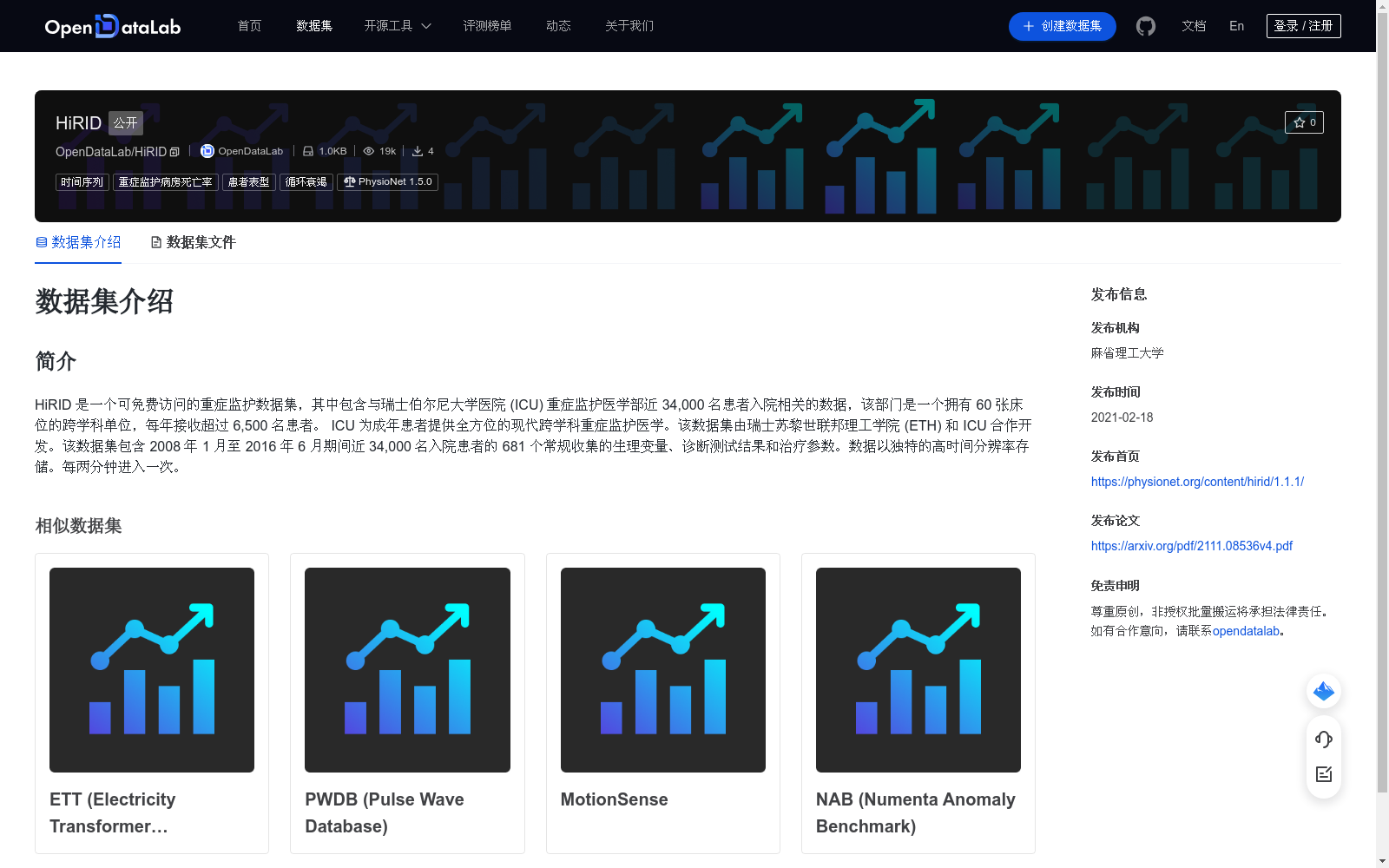Click the PWDB (Pulse Wave Database) title
Viewport: 1389px width, 868px height.
pos(385,812)
